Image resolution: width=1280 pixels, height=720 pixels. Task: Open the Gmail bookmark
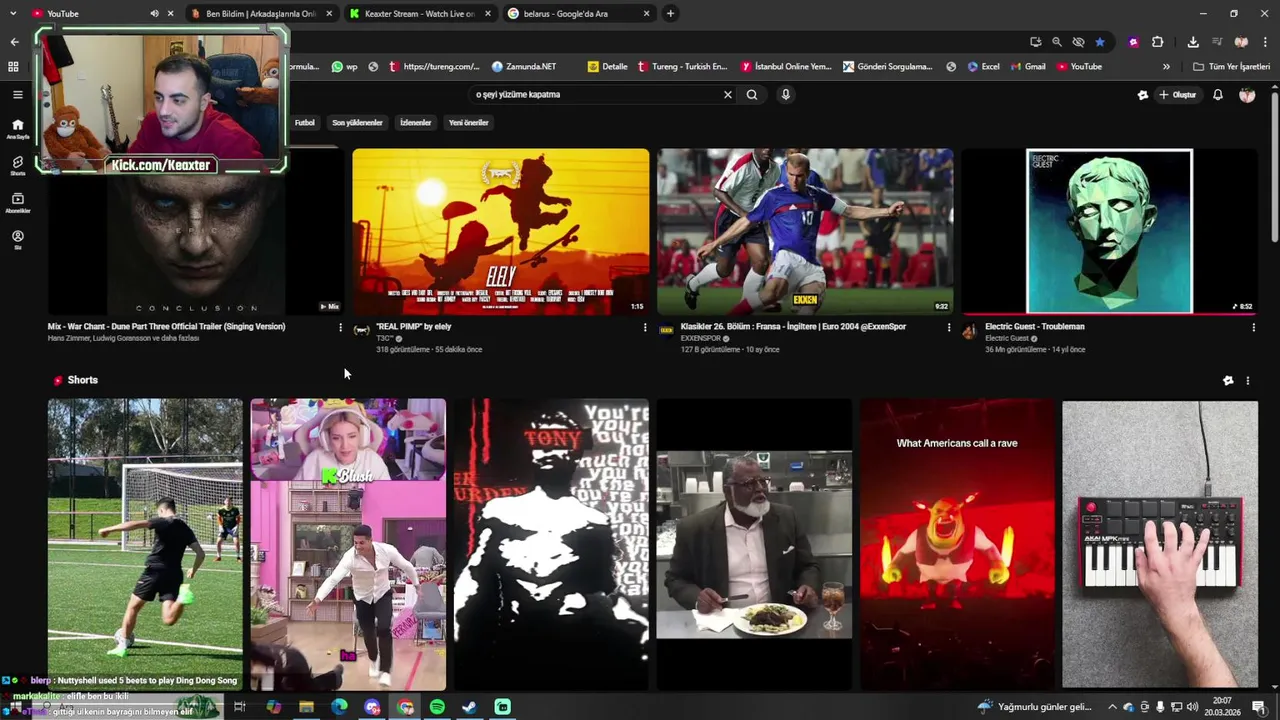tap(1028, 67)
